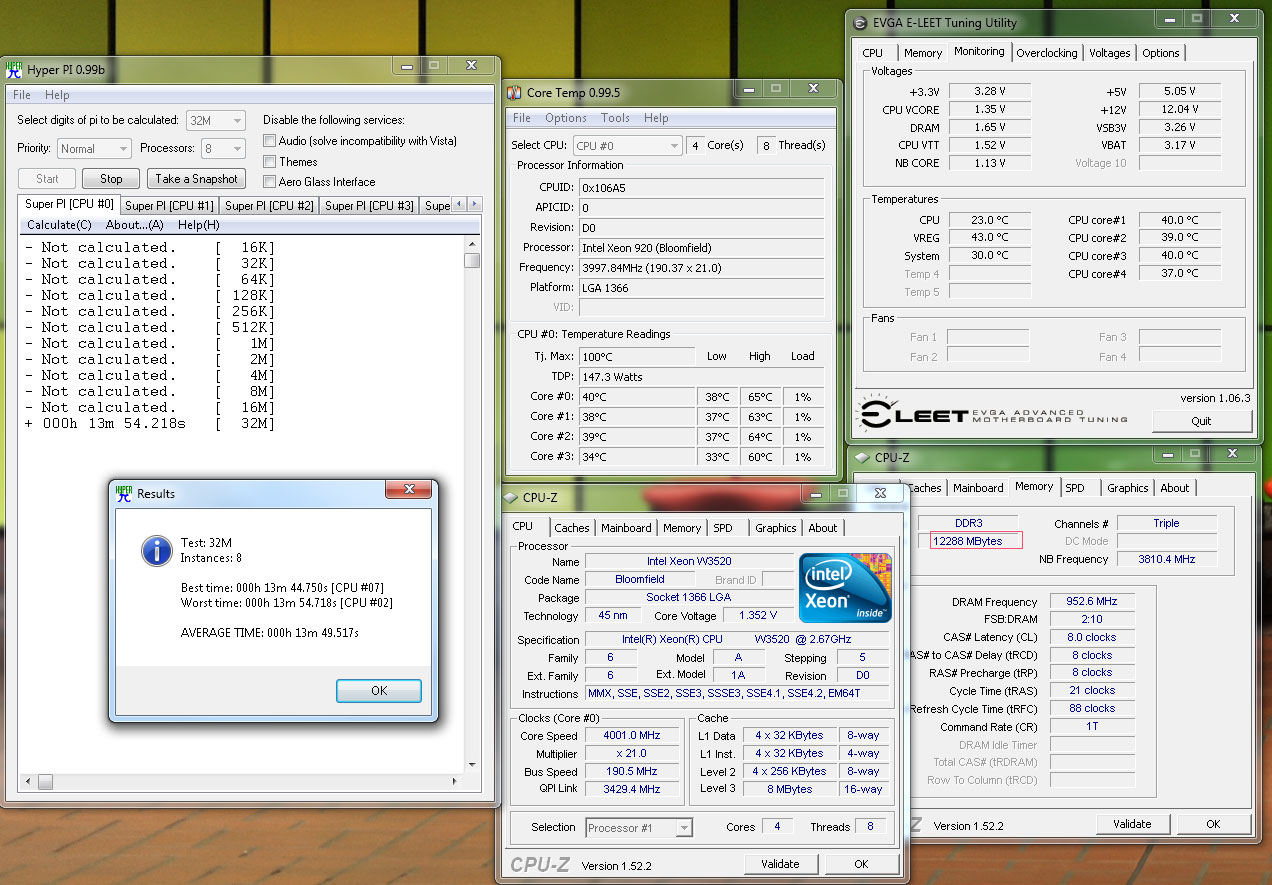The width and height of the screenshot is (1272, 885).
Task: Click OK in CPU-Z processor window
Action: click(x=861, y=864)
